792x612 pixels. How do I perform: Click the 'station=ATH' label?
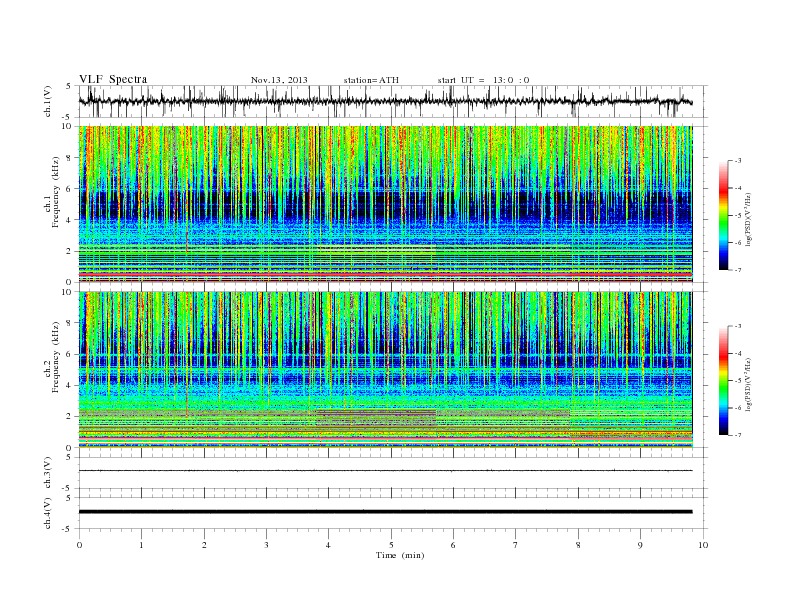371,80
